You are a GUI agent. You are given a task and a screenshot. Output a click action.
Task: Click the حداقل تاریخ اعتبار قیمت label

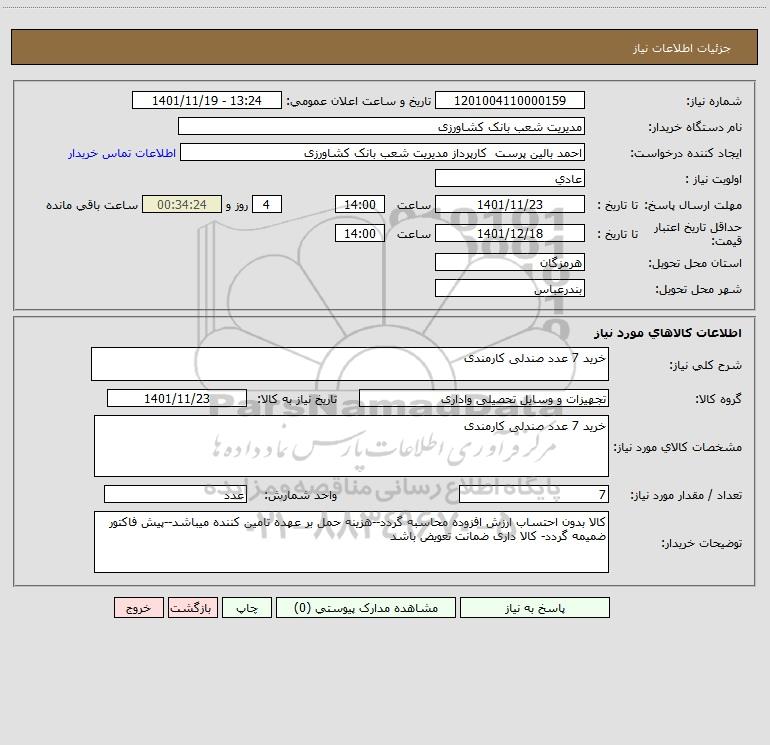[698, 234]
